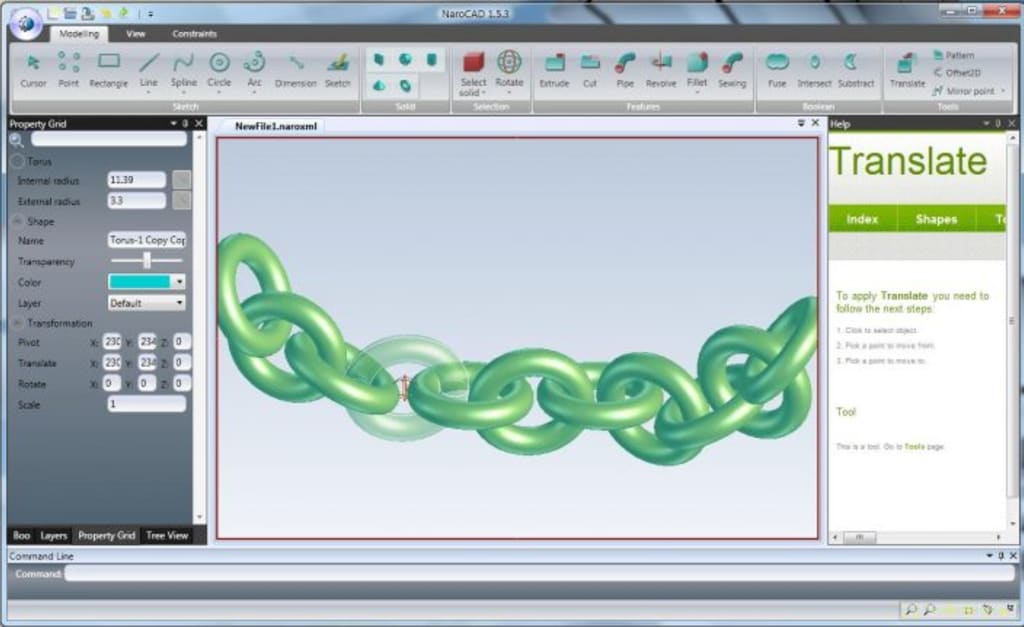Close the Property Grid panel
The image size is (1024, 627).
tap(199, 123)
